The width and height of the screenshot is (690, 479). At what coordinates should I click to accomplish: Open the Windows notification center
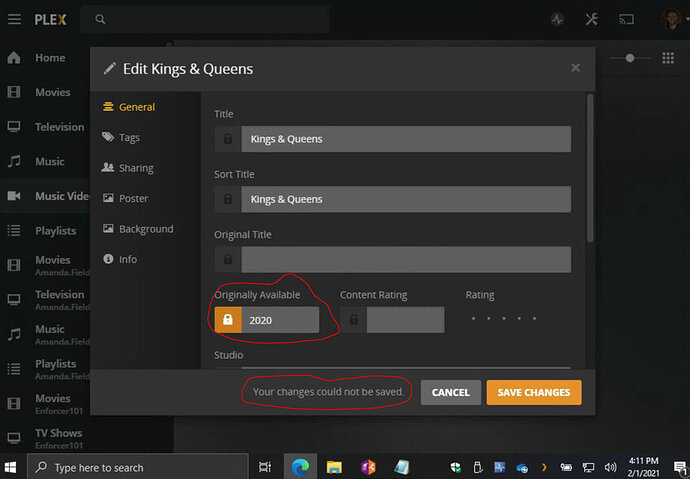(680, 468)
